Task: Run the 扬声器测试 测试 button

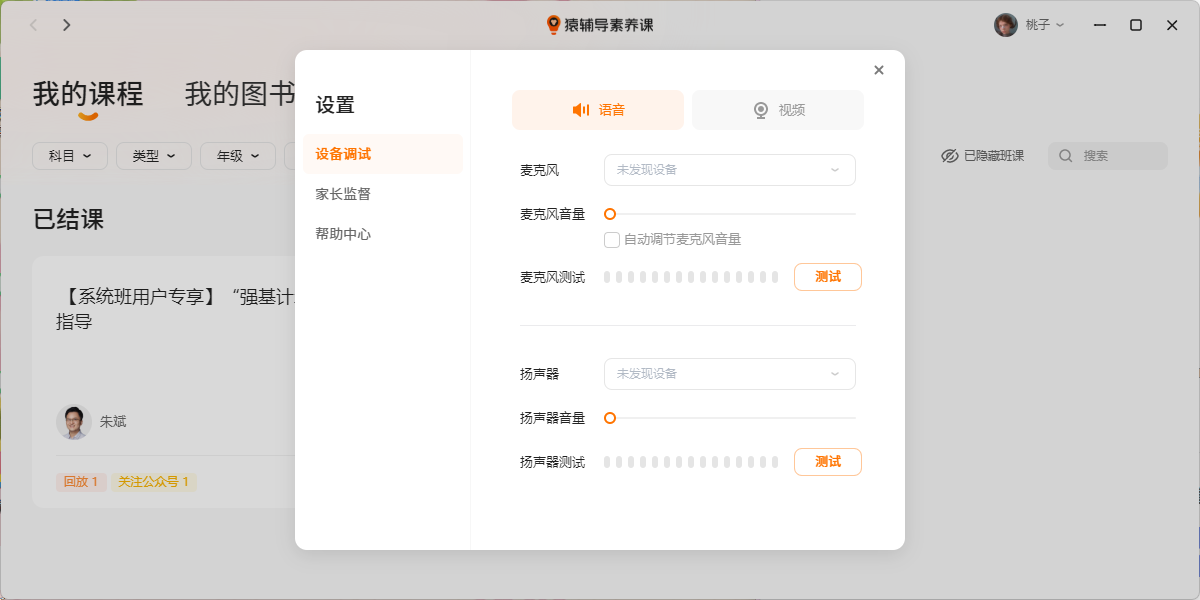Action: pyautogui.click(x=827, y=462)
